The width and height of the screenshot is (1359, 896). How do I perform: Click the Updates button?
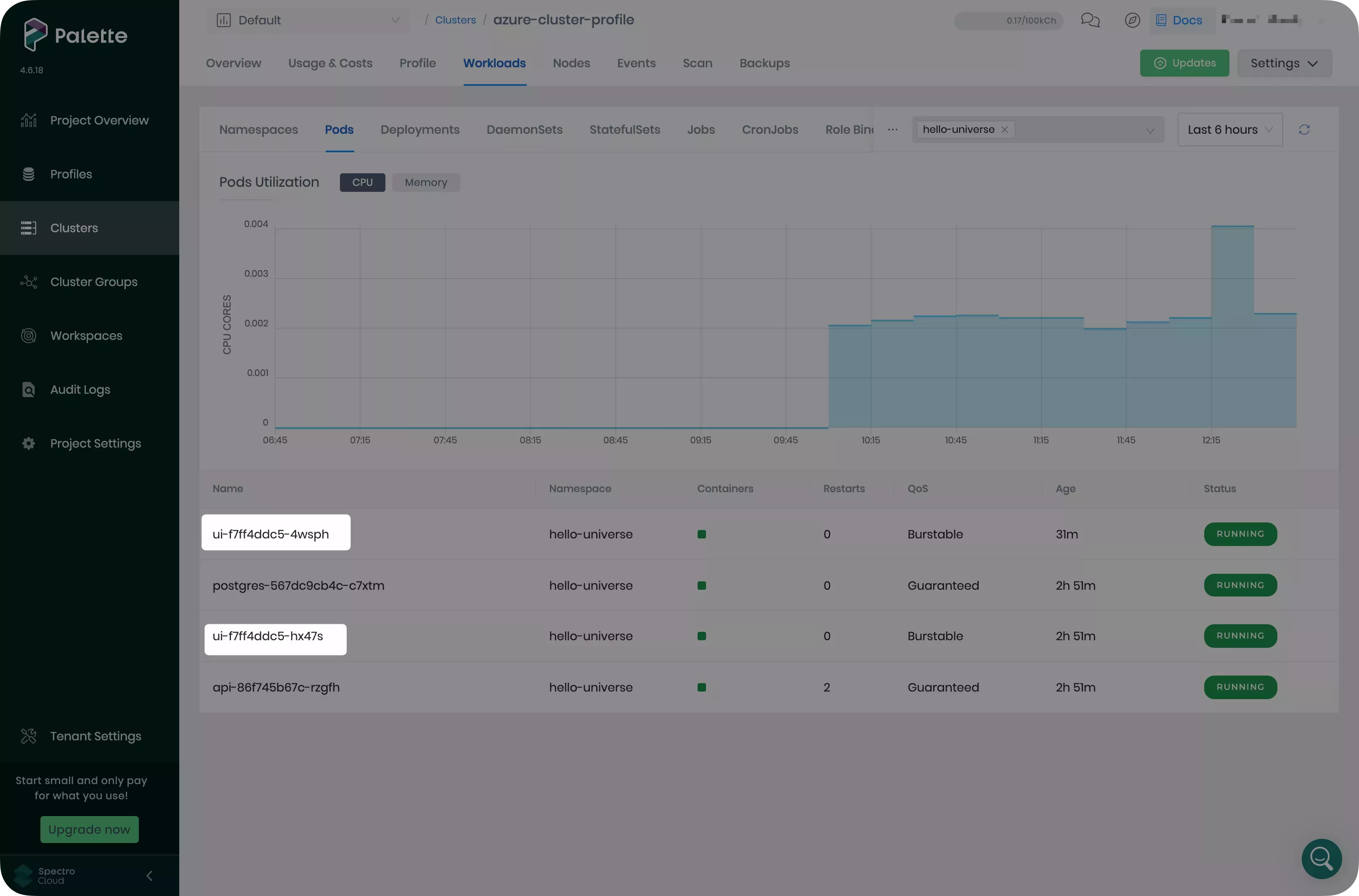click(1184, 63)
